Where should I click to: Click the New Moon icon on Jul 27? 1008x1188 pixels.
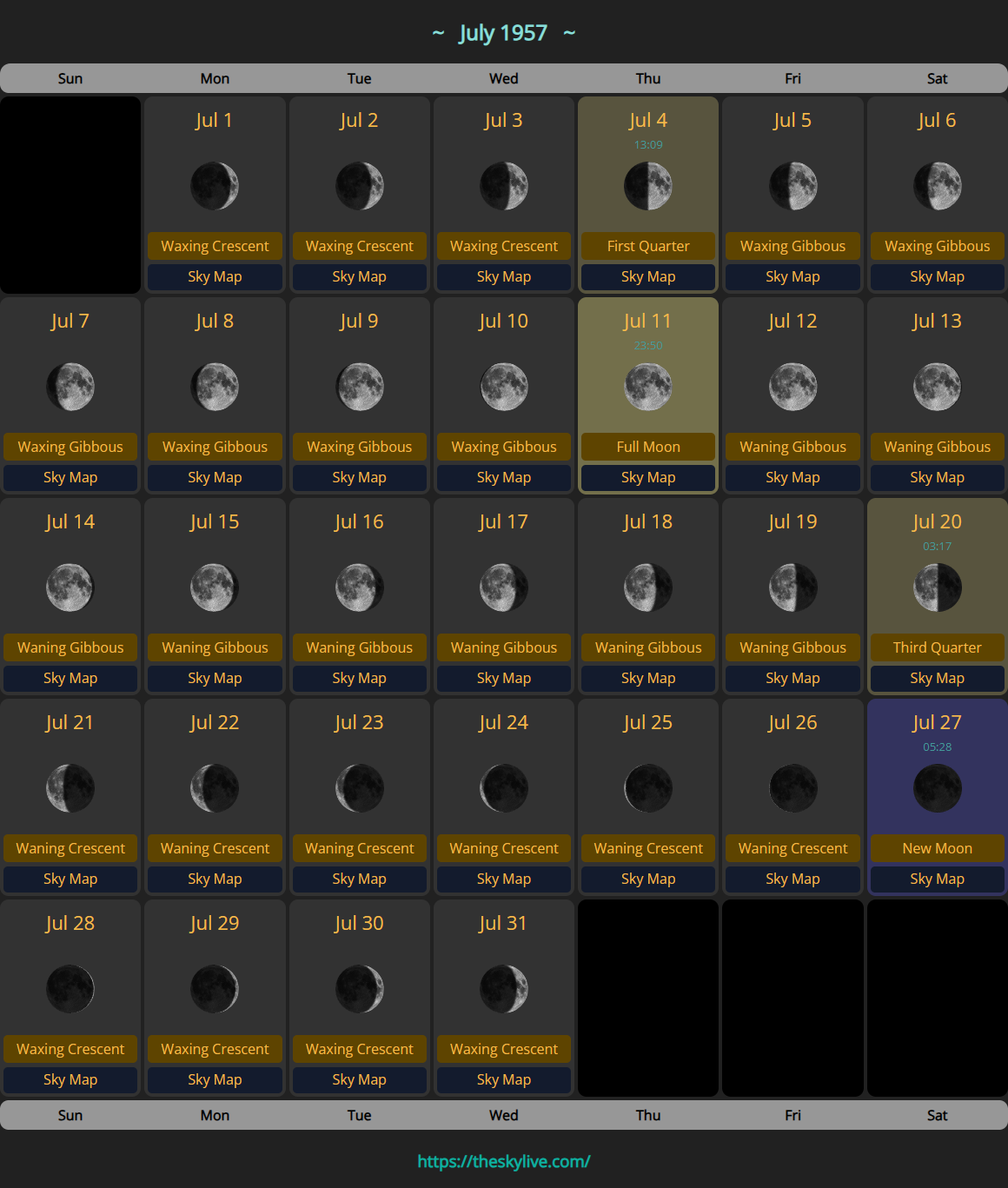click(937, 788)
